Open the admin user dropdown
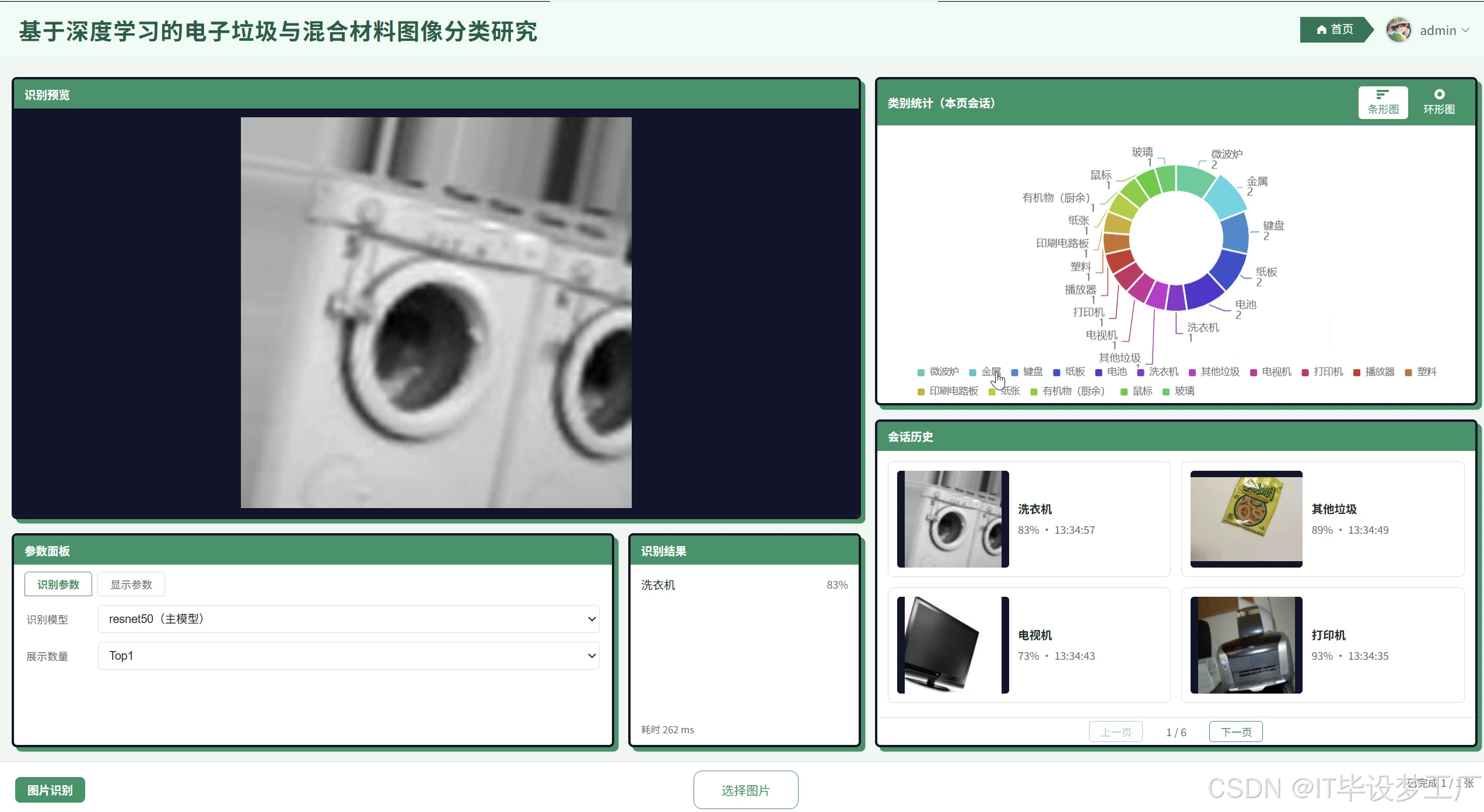Viewport: 1484px width, 812px height. [1444, 30]
